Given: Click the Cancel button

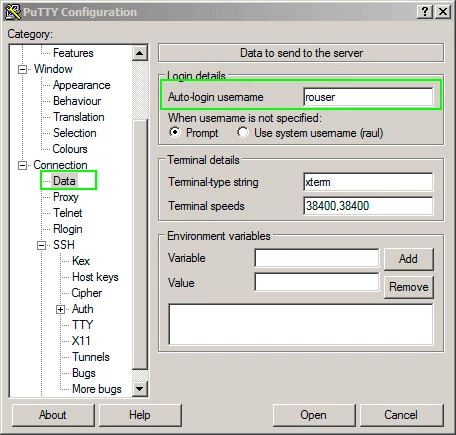Looking at the screenshot, I should [x=402, y=415].
